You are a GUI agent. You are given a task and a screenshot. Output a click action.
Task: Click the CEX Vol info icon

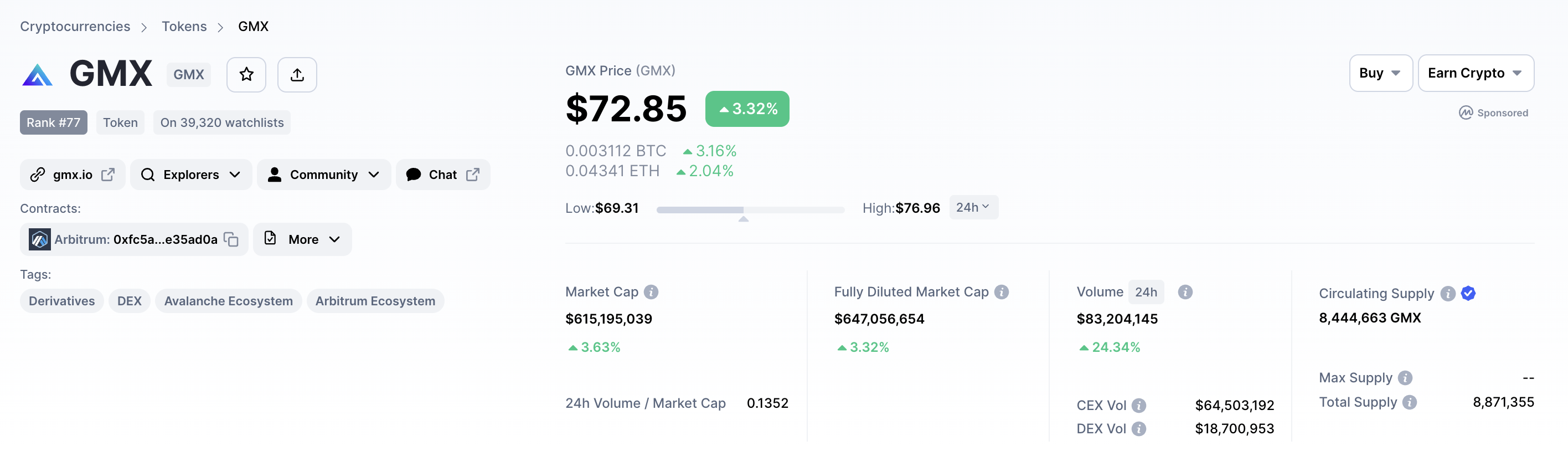click(1139, 406)
